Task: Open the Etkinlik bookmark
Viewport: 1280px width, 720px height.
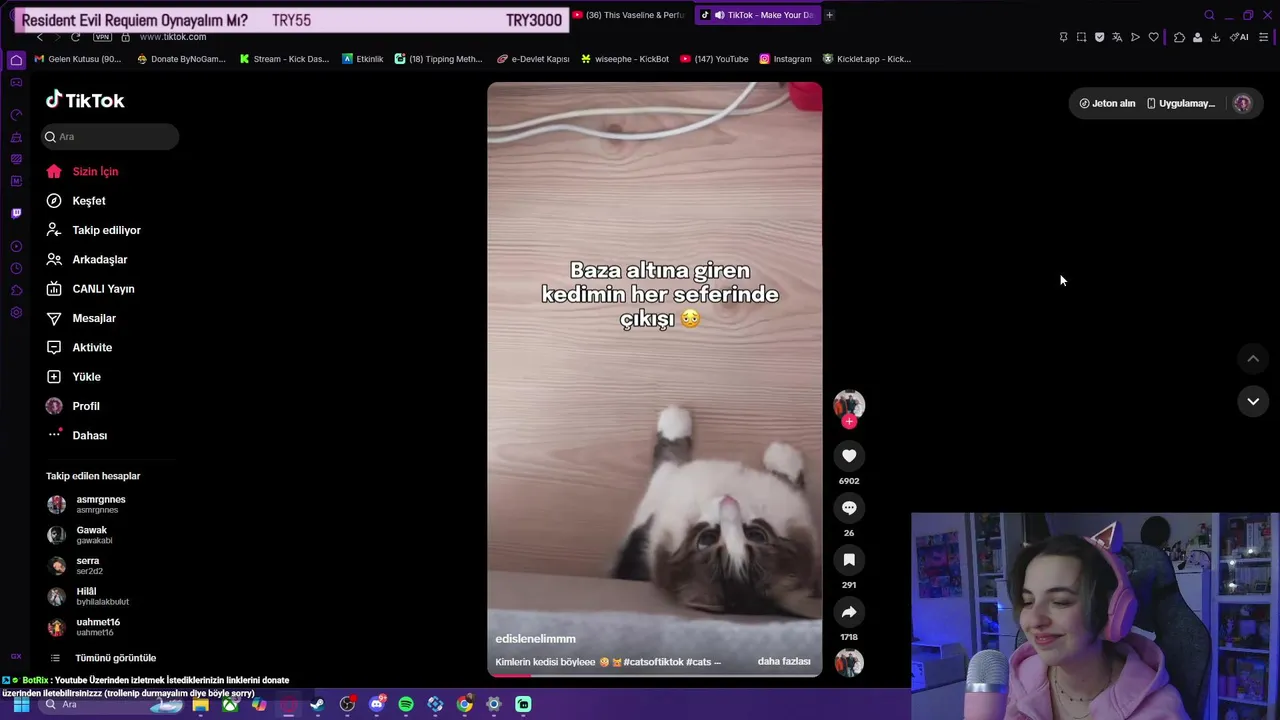Action: 363,59
